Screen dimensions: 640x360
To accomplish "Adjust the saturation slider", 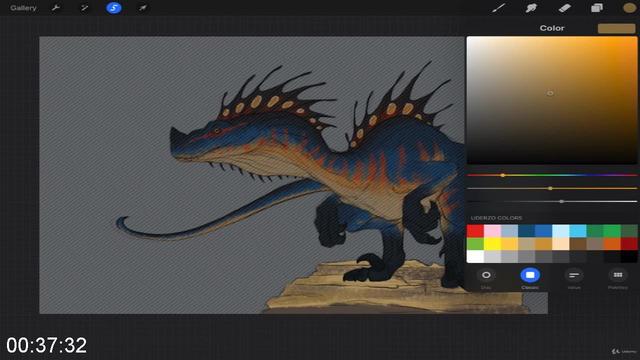I will (x=552, y=188).
